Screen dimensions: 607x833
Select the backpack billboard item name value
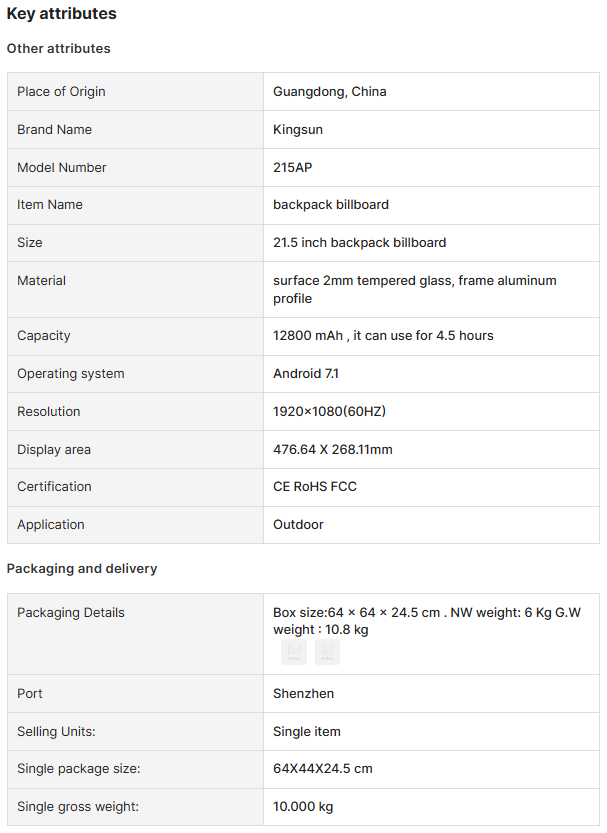[331, 205]
